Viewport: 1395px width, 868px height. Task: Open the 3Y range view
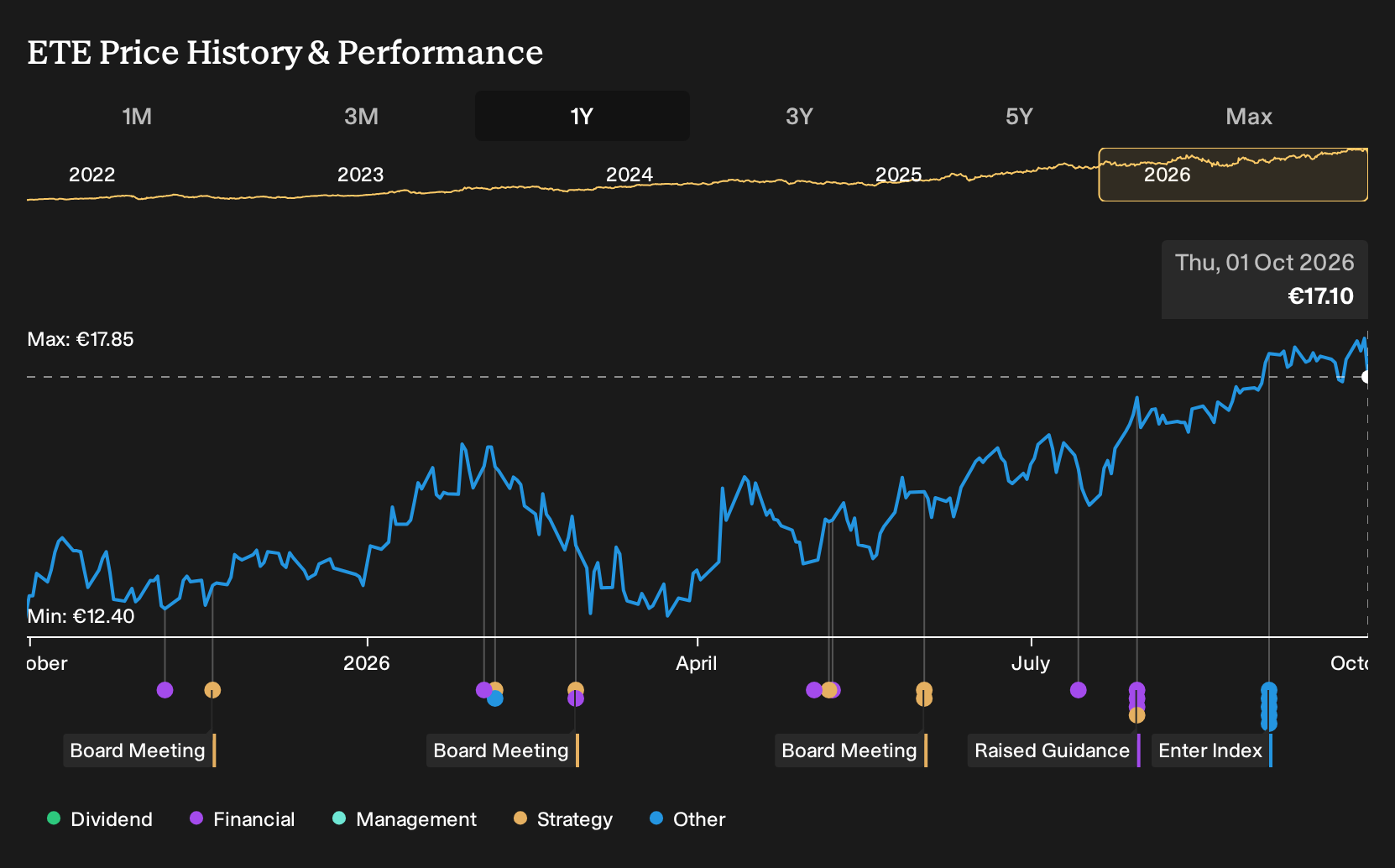(x=799, y=117)
